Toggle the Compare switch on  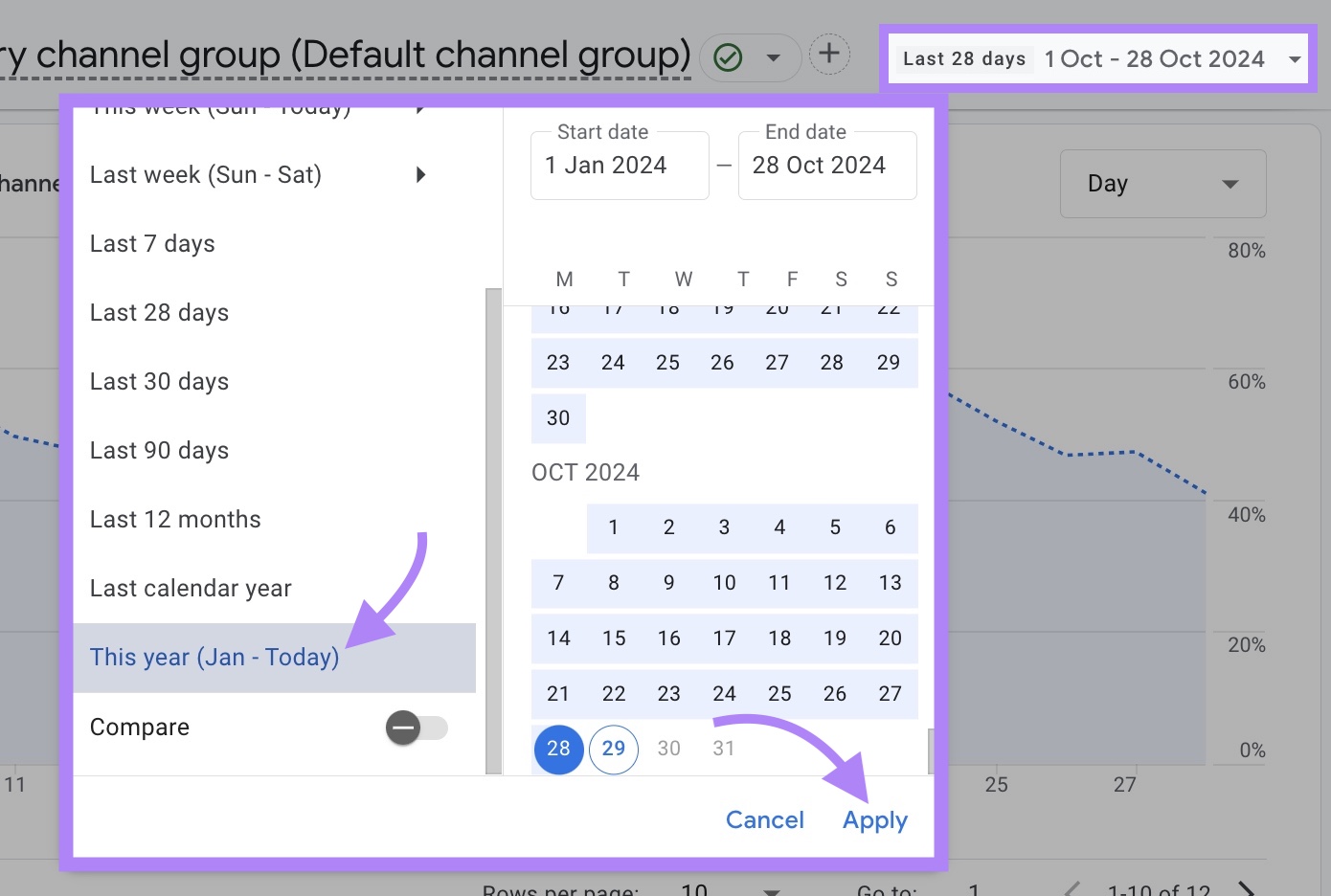[417, 728]
